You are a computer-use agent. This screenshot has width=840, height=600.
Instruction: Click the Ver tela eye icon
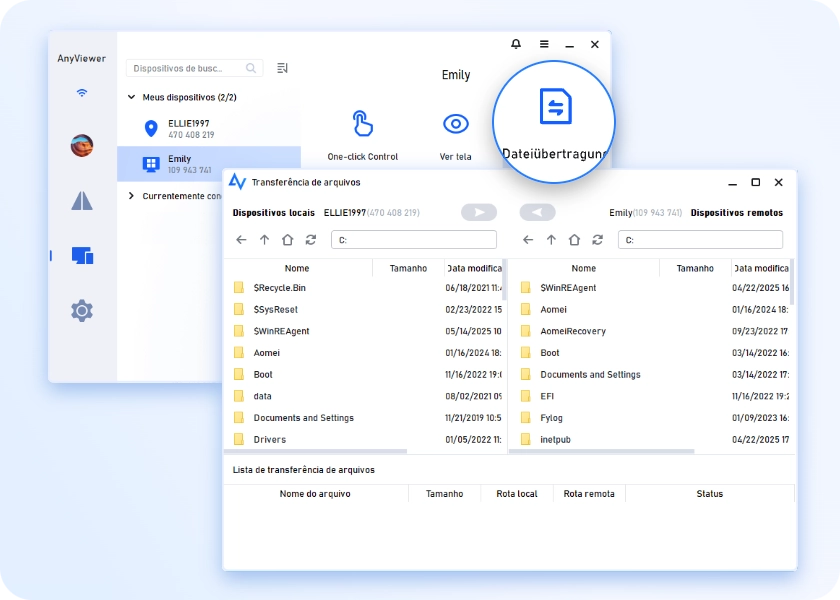(455, 124)
